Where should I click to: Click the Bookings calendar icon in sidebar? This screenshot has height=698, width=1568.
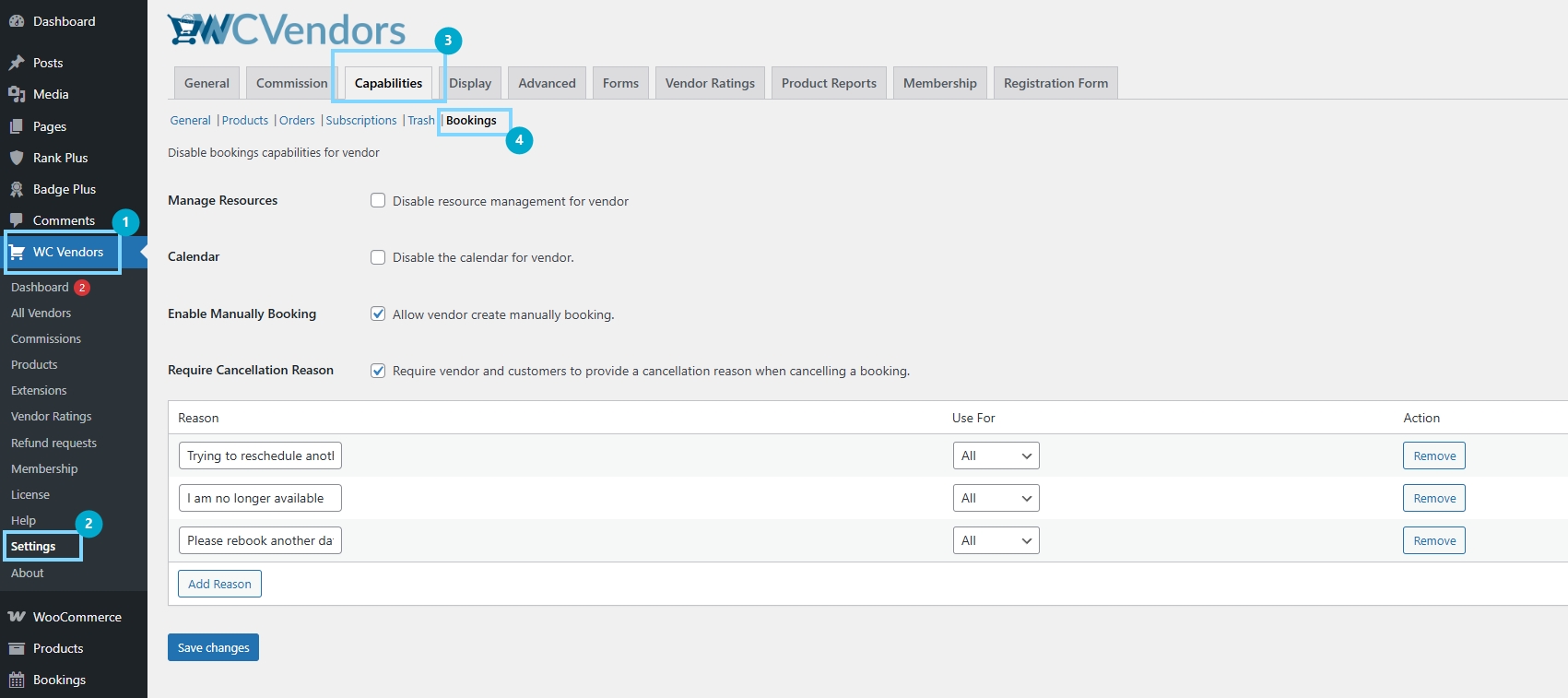pyautogui.click(x=17, y=680)
